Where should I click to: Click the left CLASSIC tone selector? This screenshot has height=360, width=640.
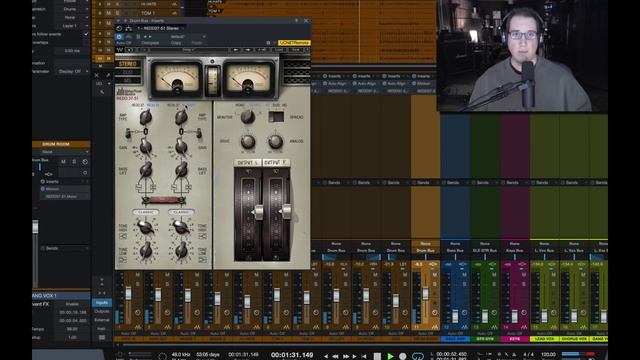[x=145, y=212]
